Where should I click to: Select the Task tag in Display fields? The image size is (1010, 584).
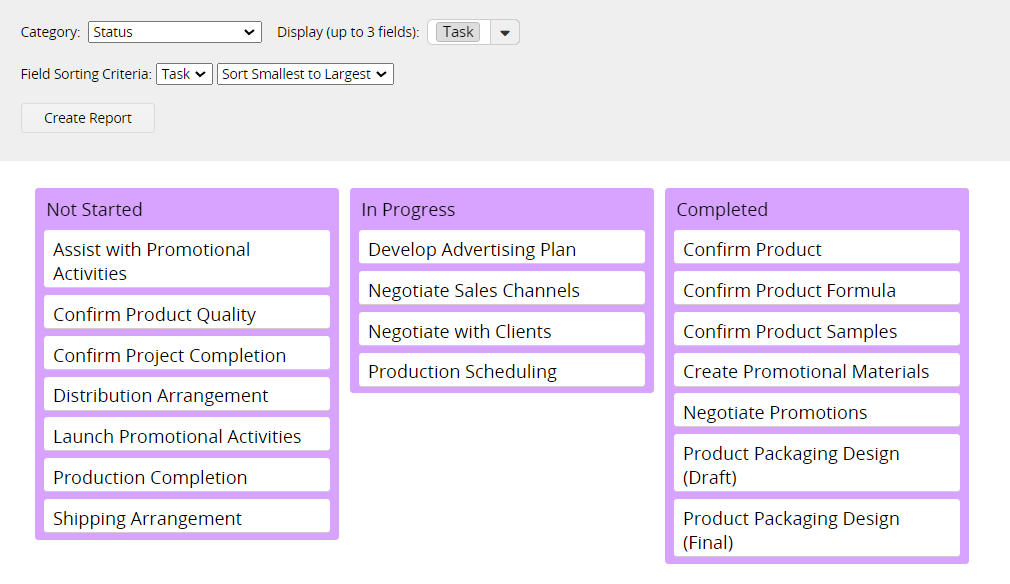[x=458, y=32]
